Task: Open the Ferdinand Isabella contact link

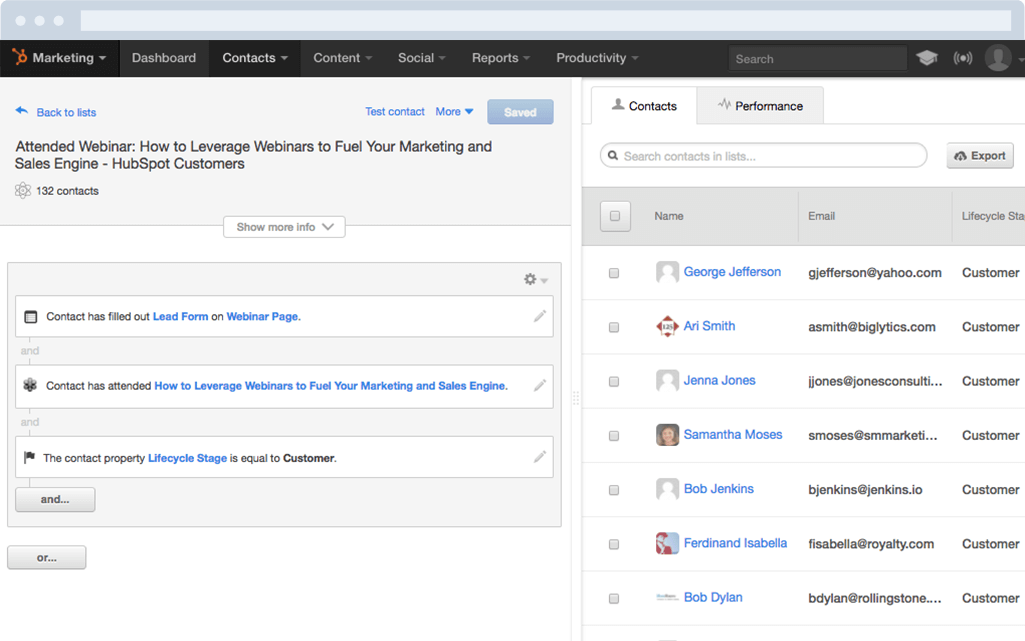Action: 735,543
